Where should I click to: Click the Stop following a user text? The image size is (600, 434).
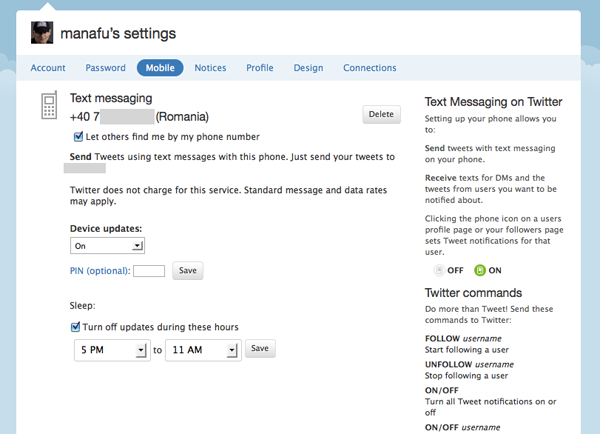click(466, 375)
